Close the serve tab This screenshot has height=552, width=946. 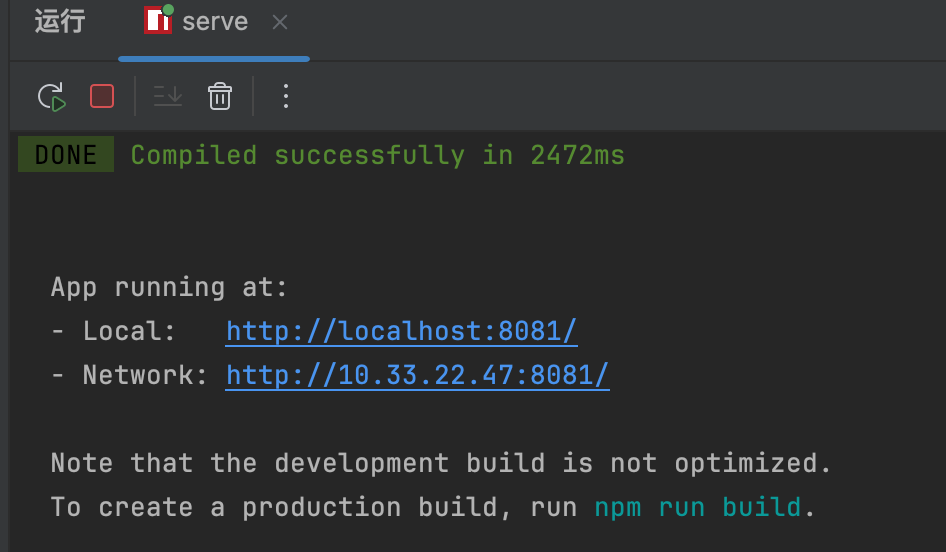click(x=280, y=22)
